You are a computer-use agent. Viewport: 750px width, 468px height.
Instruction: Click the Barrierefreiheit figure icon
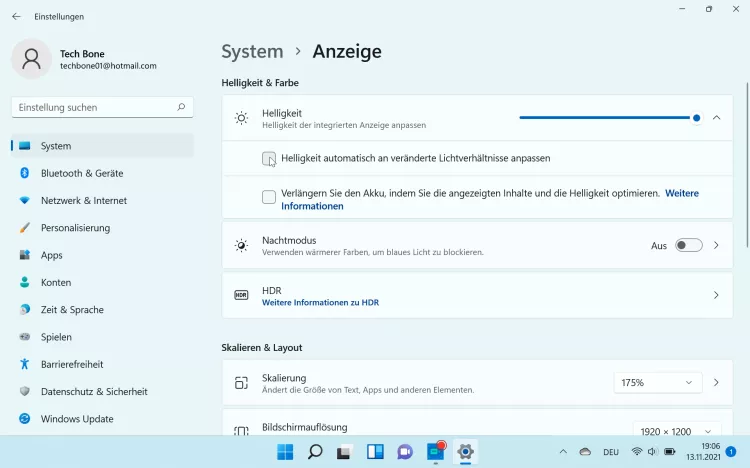(24, 364)
